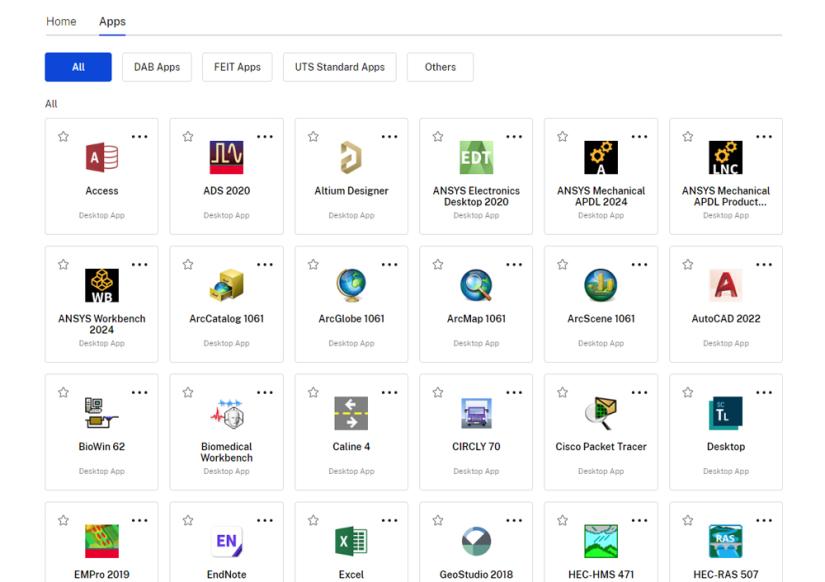
Task: Click the All category button
Action: pos(78,67)
